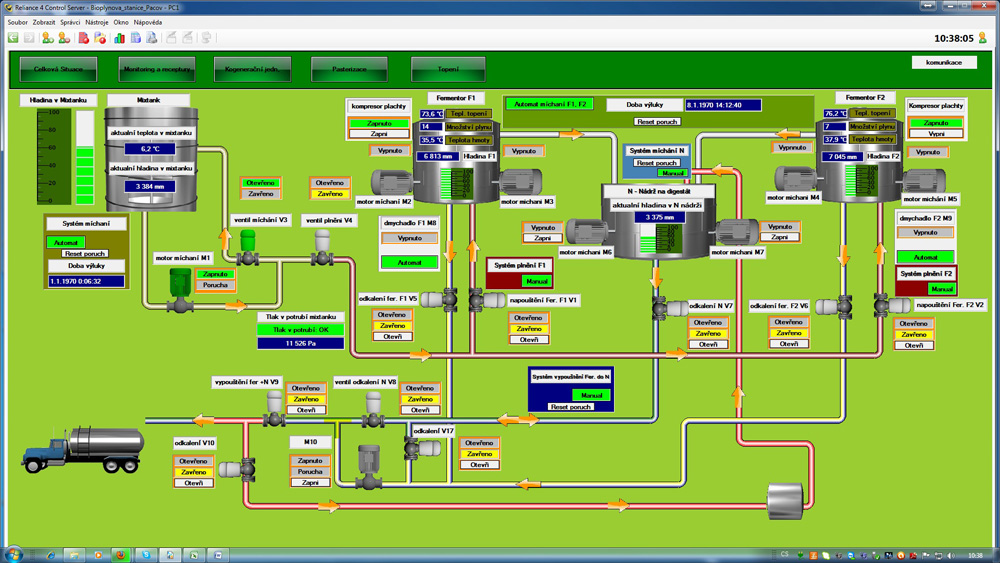Image resolution: width=1000 pixels, height=563 pixels.
Task: Switch to Celková Situace screen
Action: click(x=58, y=69)
